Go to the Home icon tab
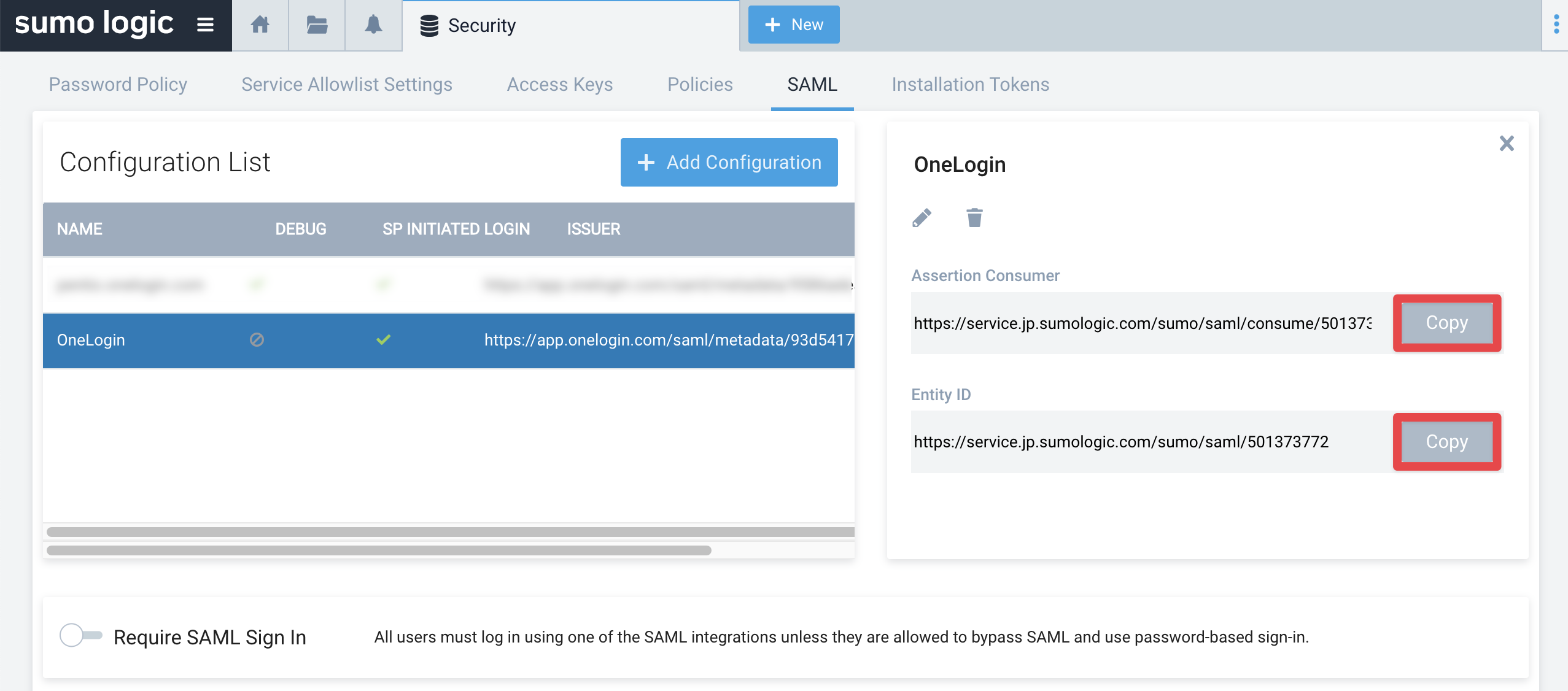 click(260, 25)
